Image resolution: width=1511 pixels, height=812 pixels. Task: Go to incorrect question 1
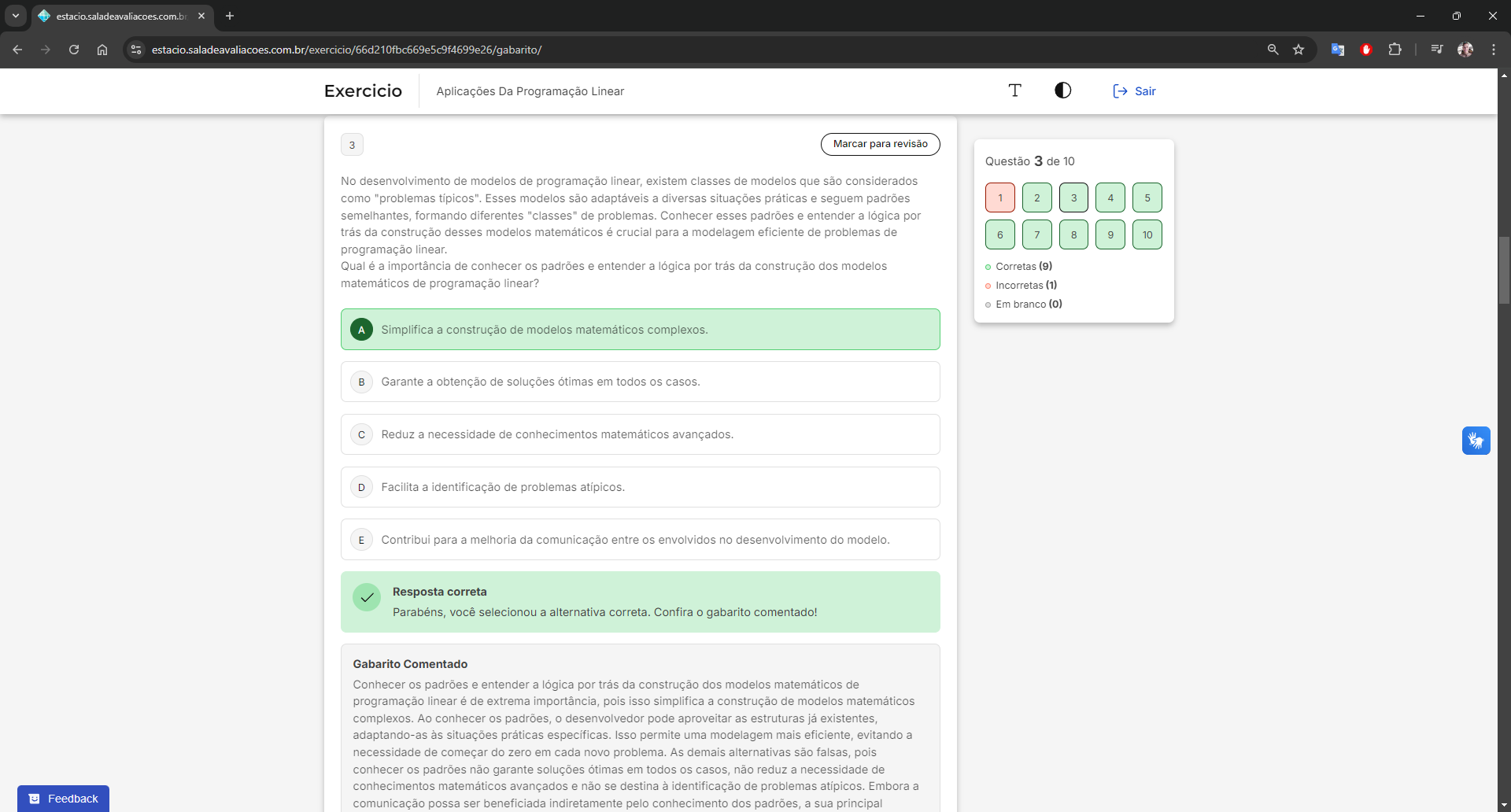999,197
